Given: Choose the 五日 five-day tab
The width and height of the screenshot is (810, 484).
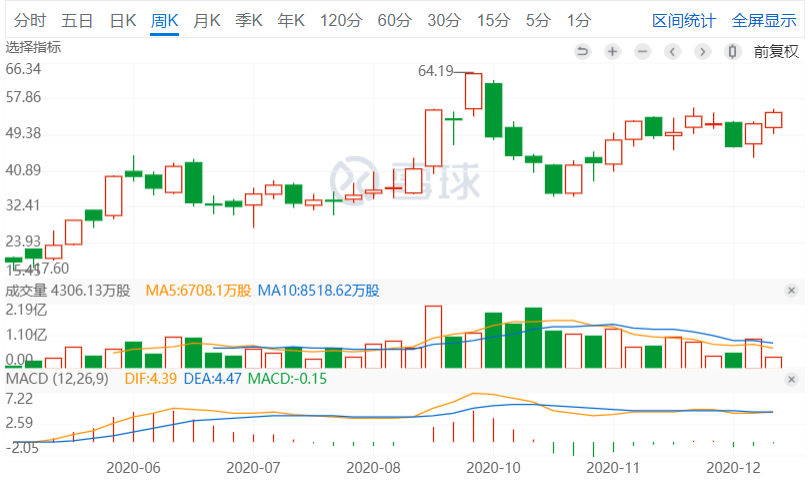Looking at the screenshot, I should [x=77, y=20].
